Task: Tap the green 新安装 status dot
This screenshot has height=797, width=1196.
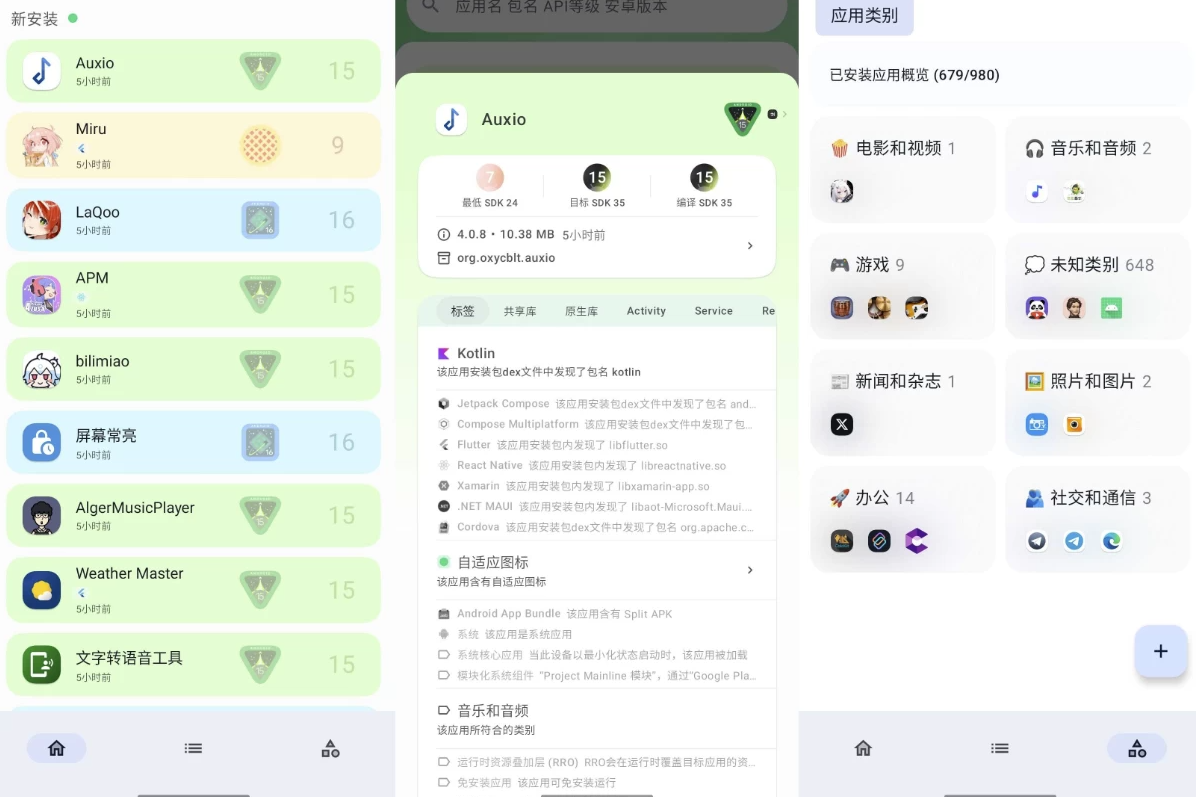Action: click(72, 18)
